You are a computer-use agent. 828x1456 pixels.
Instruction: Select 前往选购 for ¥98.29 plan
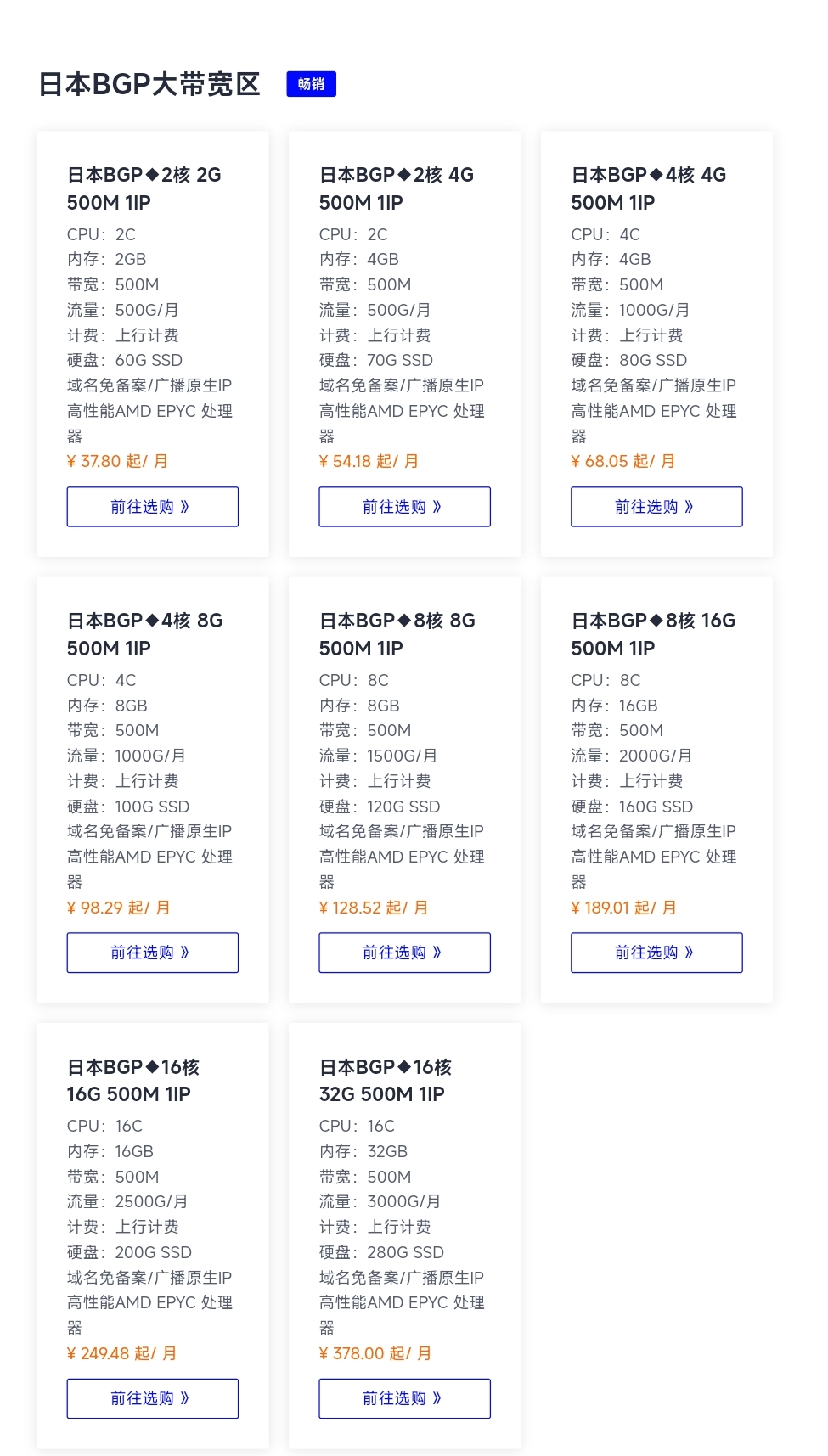pyautogui.click(x=153, y=953)
